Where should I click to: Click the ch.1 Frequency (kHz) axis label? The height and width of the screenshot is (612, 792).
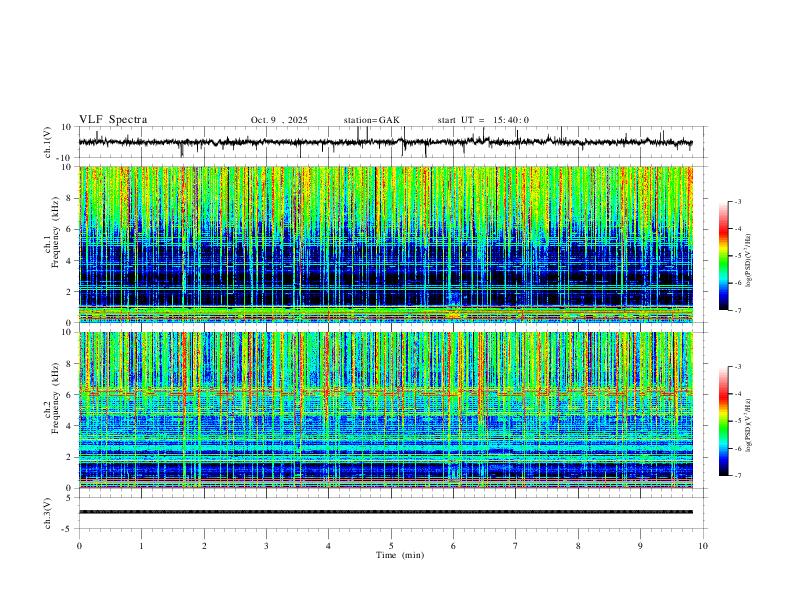tap(52, 233)
